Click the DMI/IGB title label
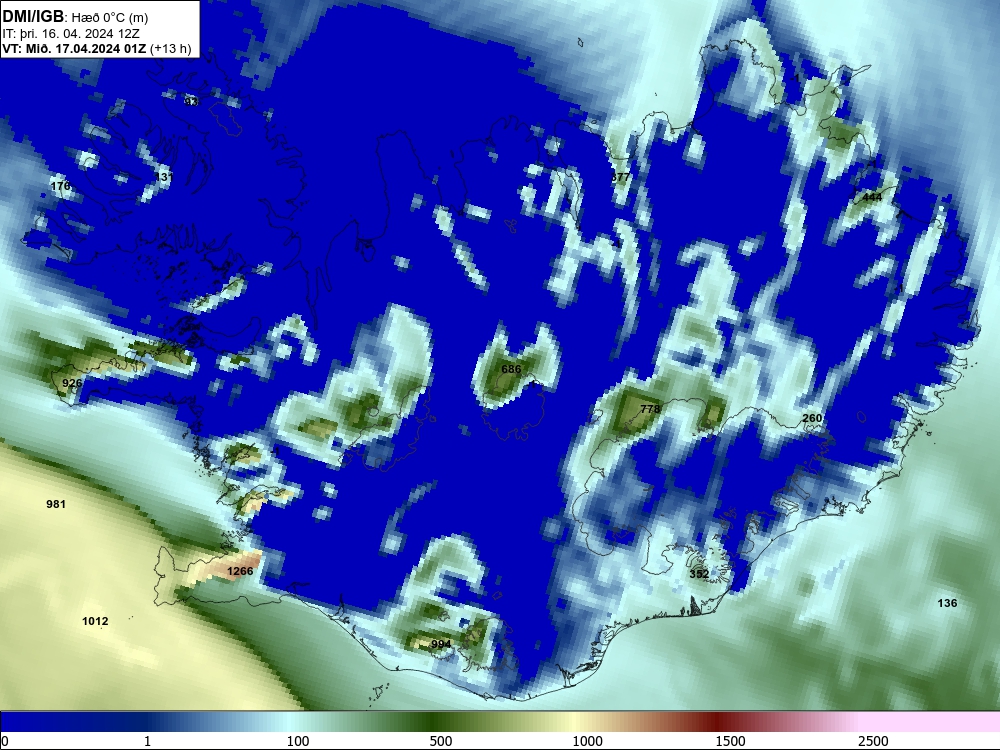 pos(33,17)
